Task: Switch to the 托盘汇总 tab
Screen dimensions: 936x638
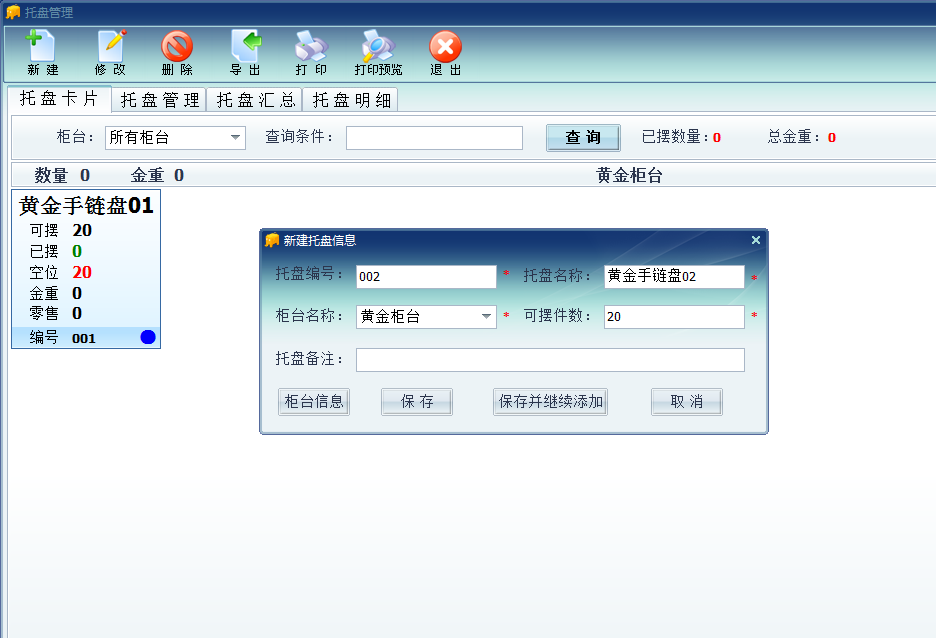Action: [254, 100]
